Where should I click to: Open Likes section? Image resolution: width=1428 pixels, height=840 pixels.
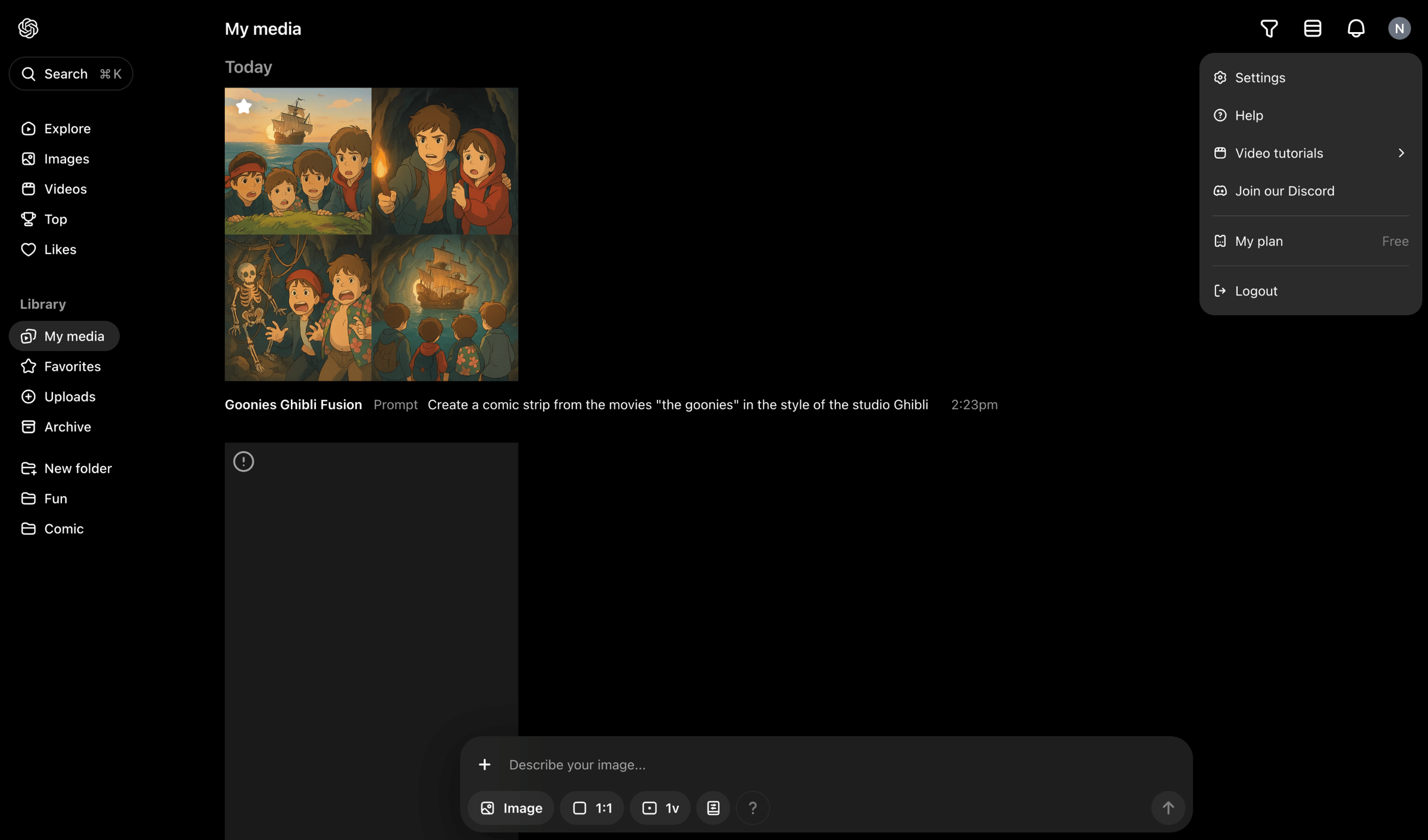(49, 249)
